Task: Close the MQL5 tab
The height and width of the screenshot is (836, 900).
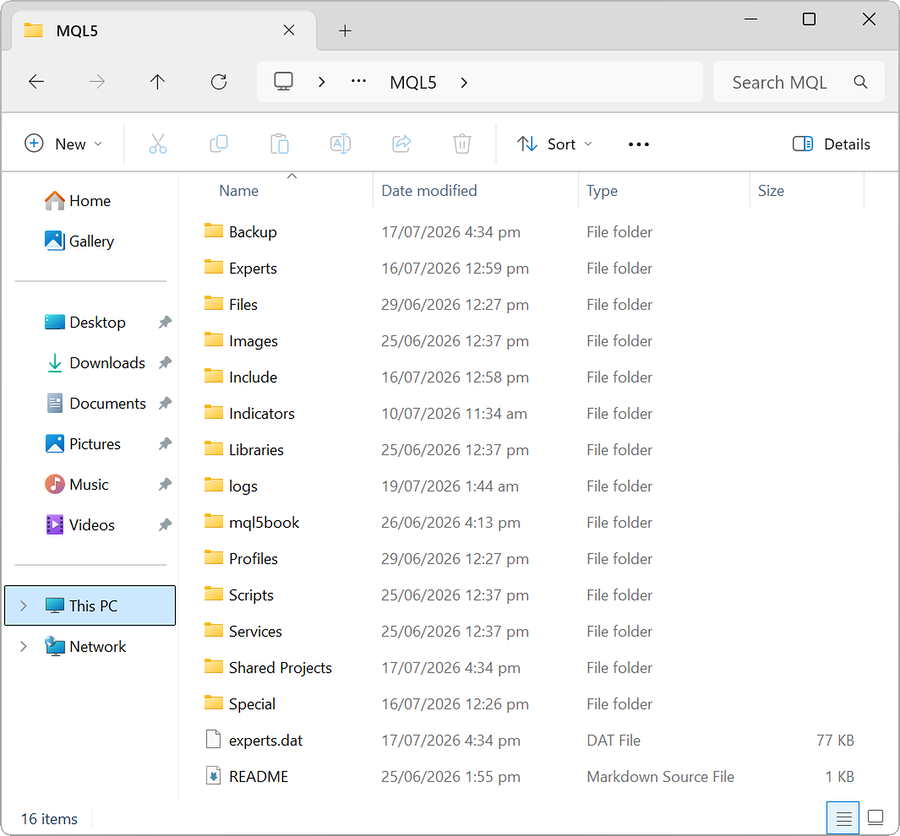Action: point(289,30)
